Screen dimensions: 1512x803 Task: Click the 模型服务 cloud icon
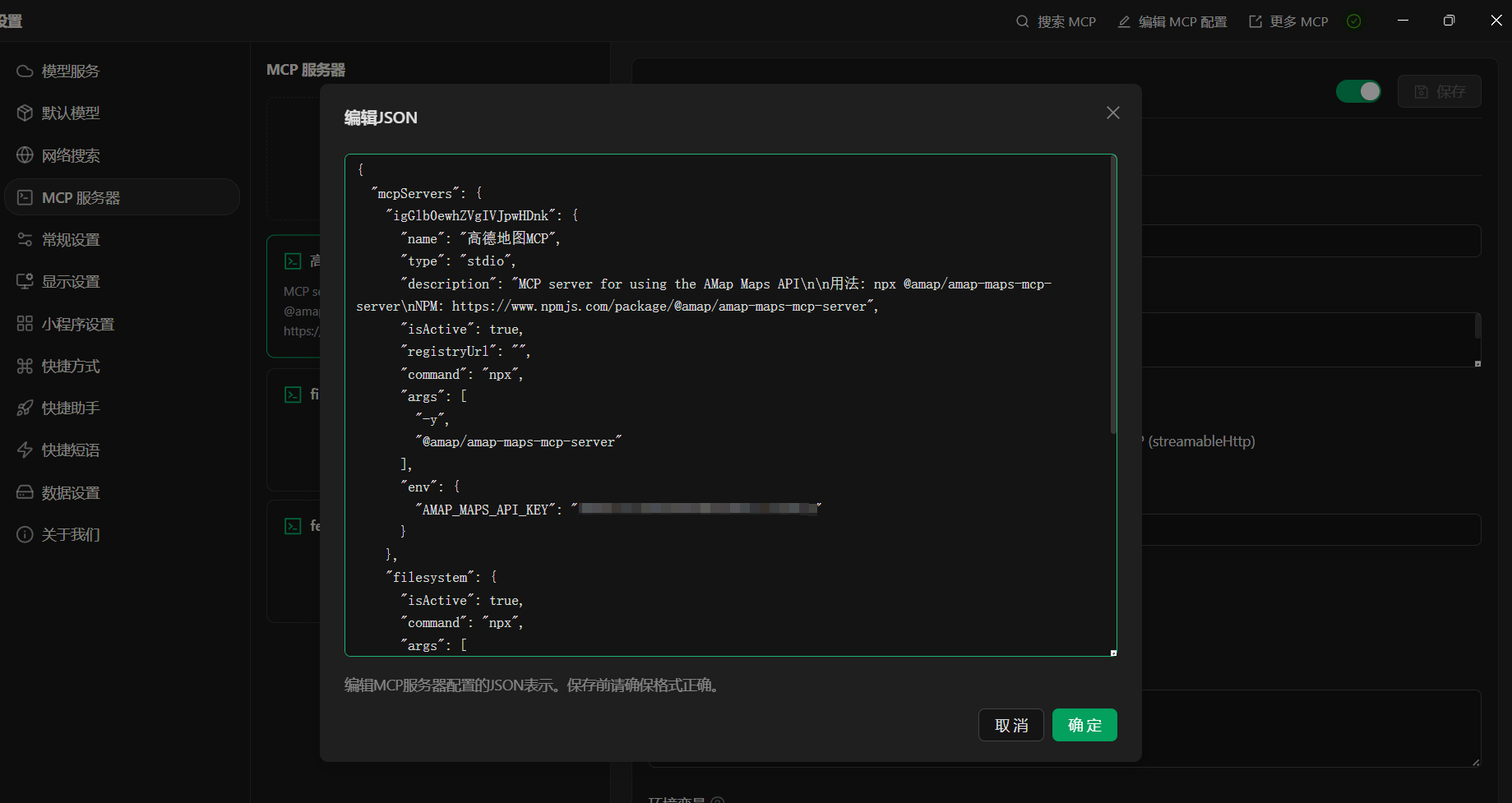pyautogui.click(x=25, y=72)
